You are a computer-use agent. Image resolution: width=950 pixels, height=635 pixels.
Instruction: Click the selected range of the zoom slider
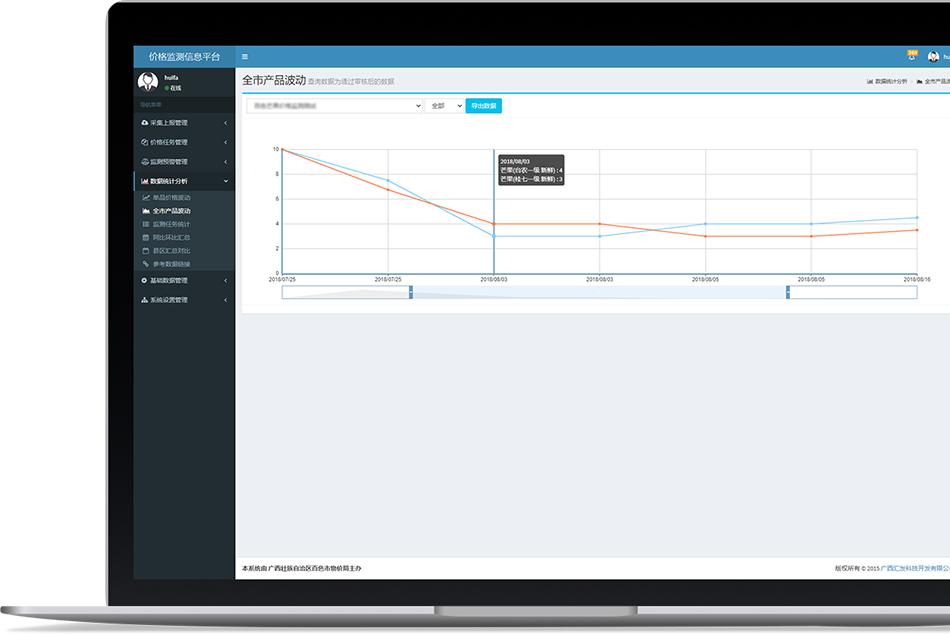tap(599, 292)
